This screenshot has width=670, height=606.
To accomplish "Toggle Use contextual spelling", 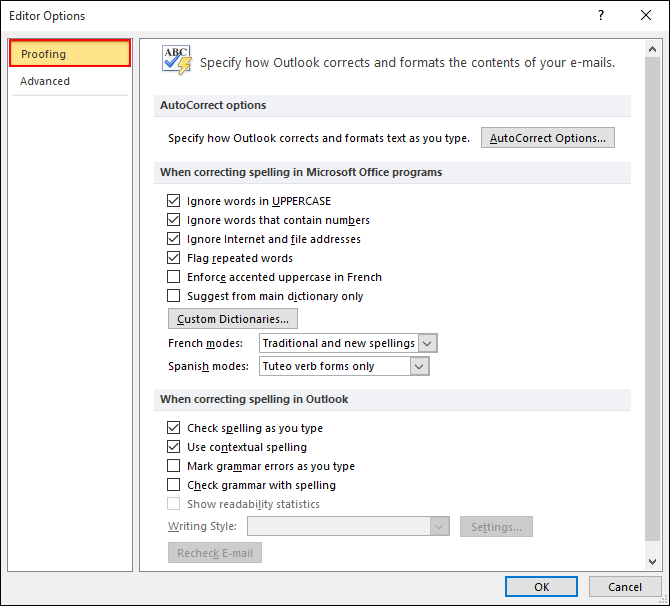I will point(173,447).
